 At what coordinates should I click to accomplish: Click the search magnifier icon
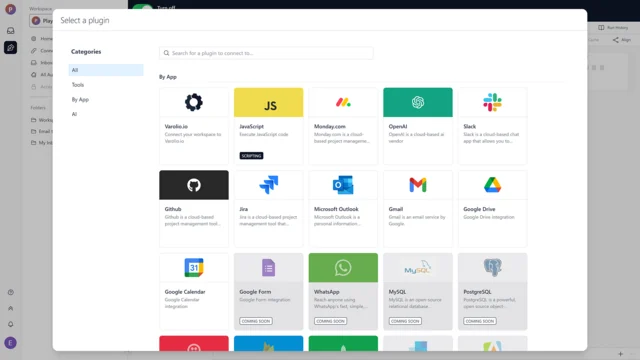click(x=167, y=53)
